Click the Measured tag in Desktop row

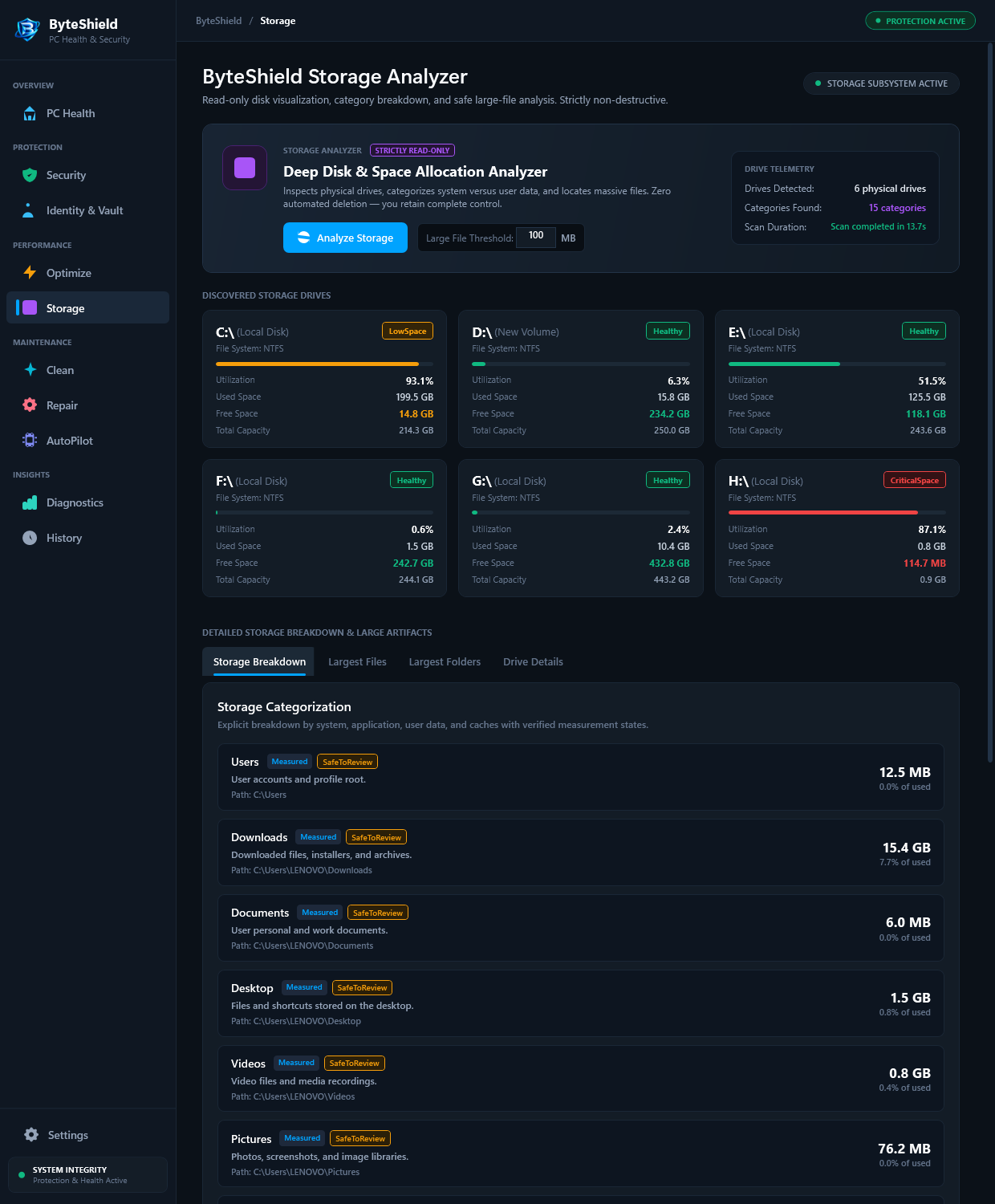coord(304,987)
